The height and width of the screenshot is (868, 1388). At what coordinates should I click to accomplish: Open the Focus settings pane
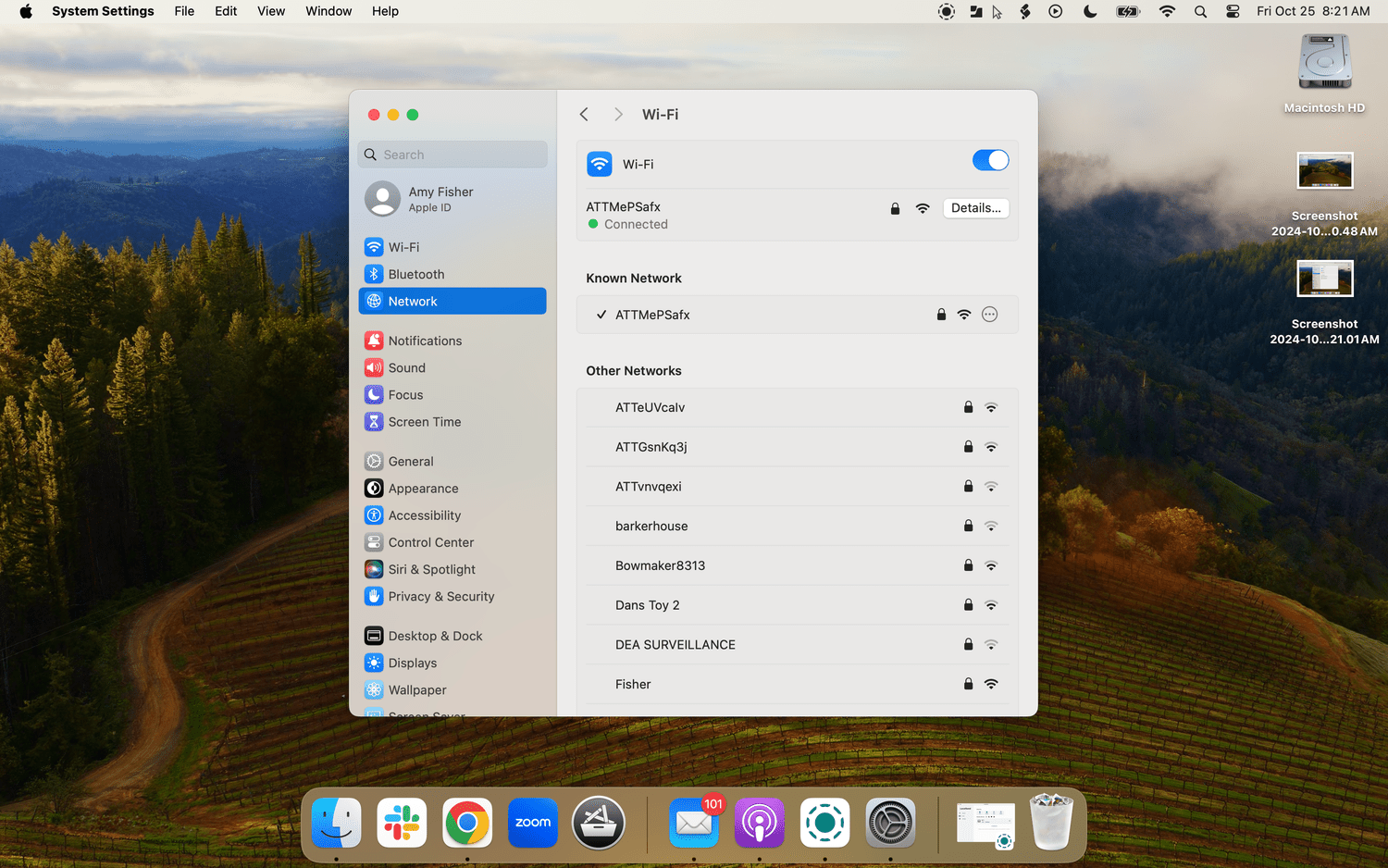tap(405, 394)
